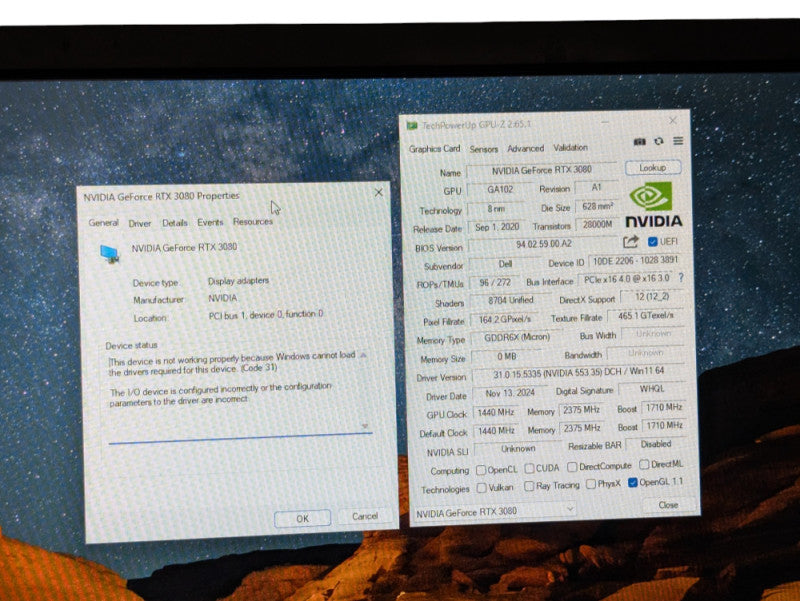Click the Lookup button
Viewport: 800px width, 601px height.
653,168
